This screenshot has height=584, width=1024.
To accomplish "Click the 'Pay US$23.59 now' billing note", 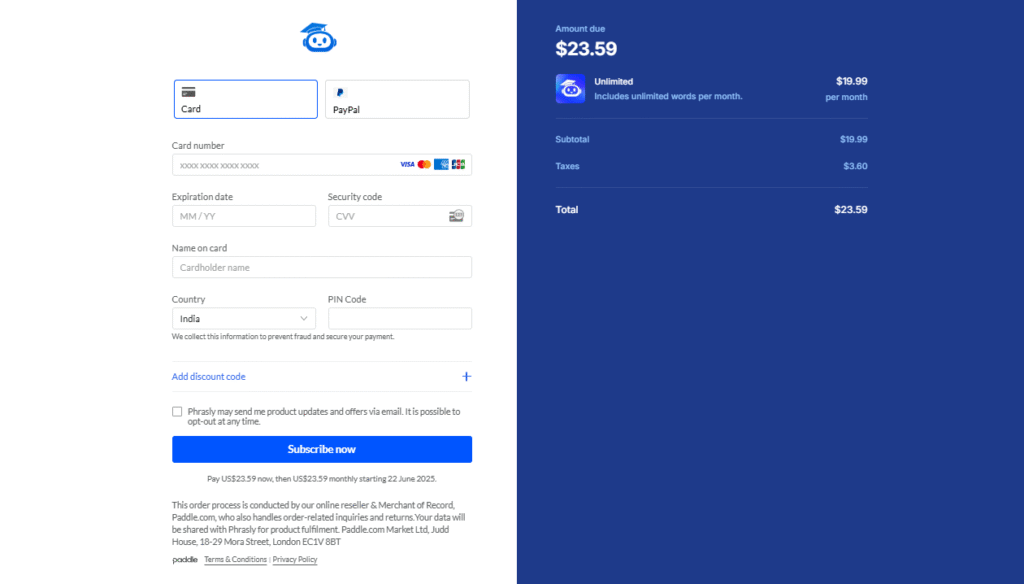I will [321, 479].
